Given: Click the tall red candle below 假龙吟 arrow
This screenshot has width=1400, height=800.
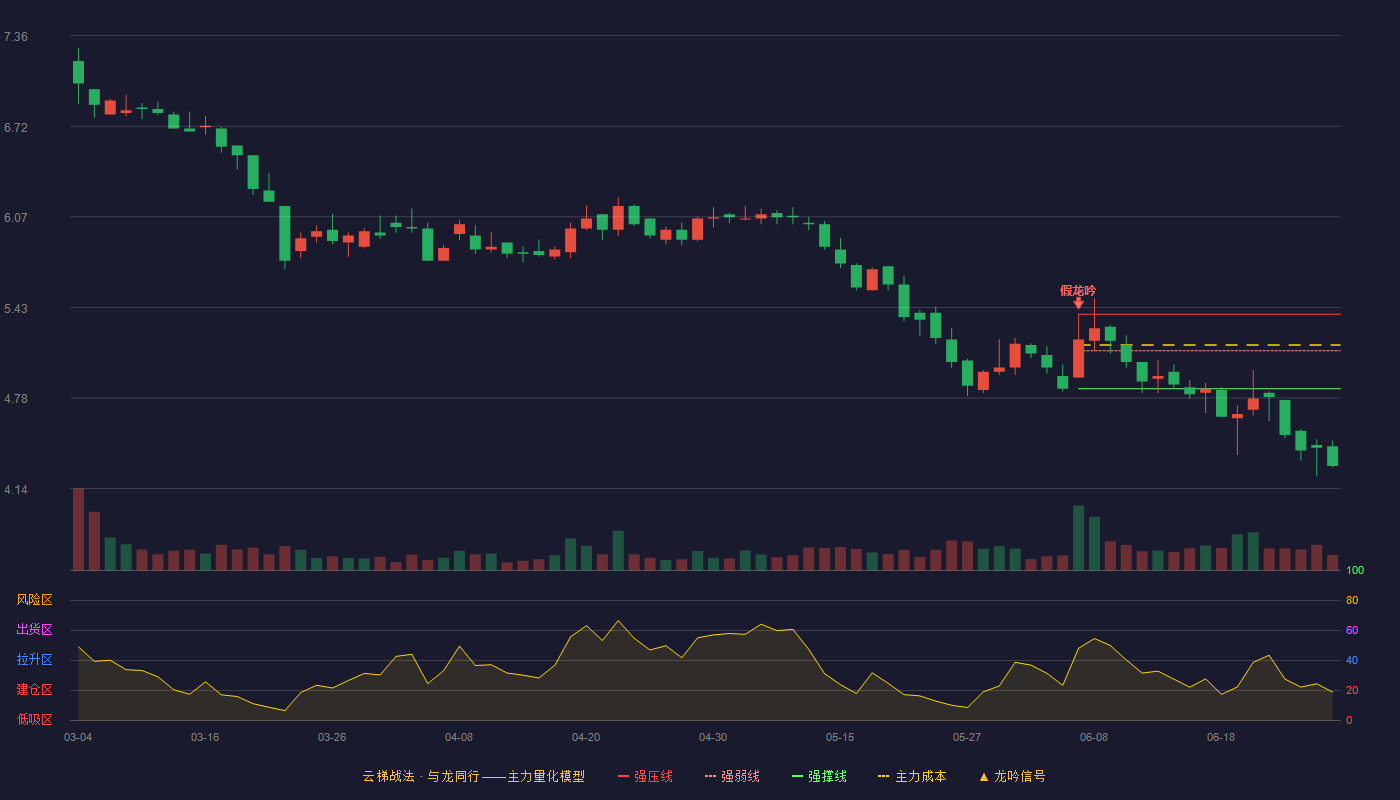Looking at the screenshot, I should tap(1078, 358).
